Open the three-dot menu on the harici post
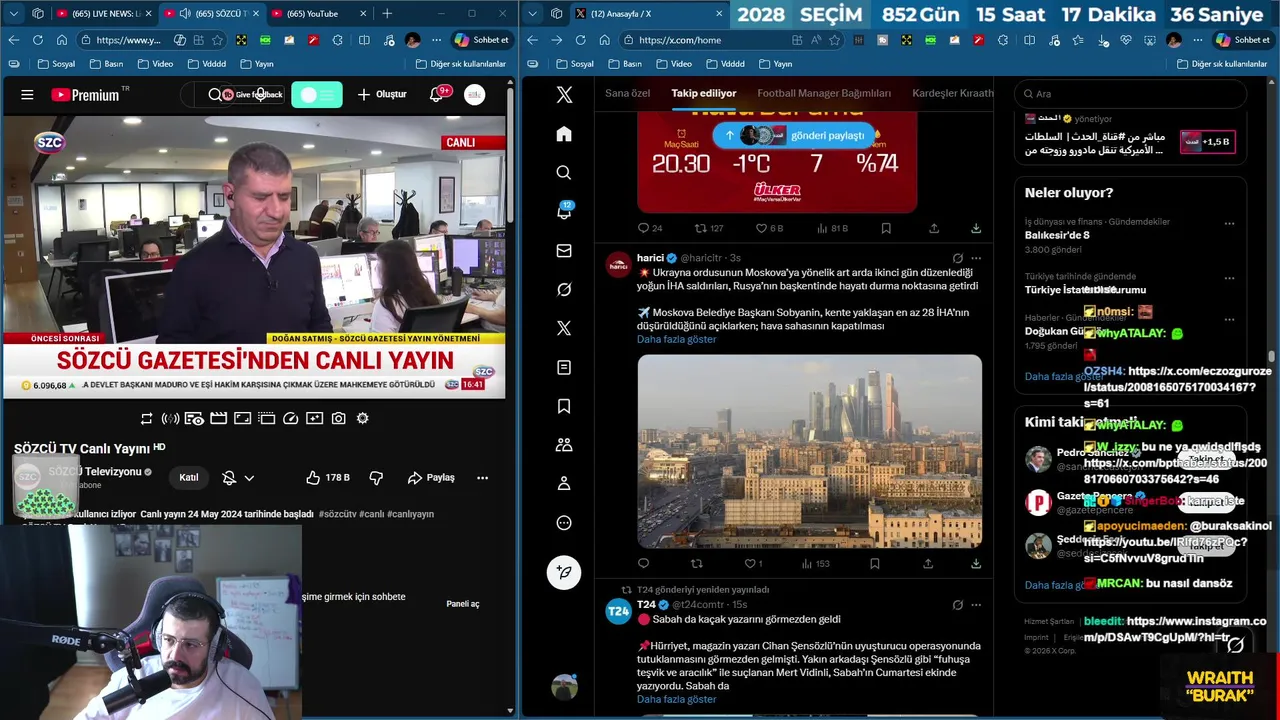 (x=977, y=258)
